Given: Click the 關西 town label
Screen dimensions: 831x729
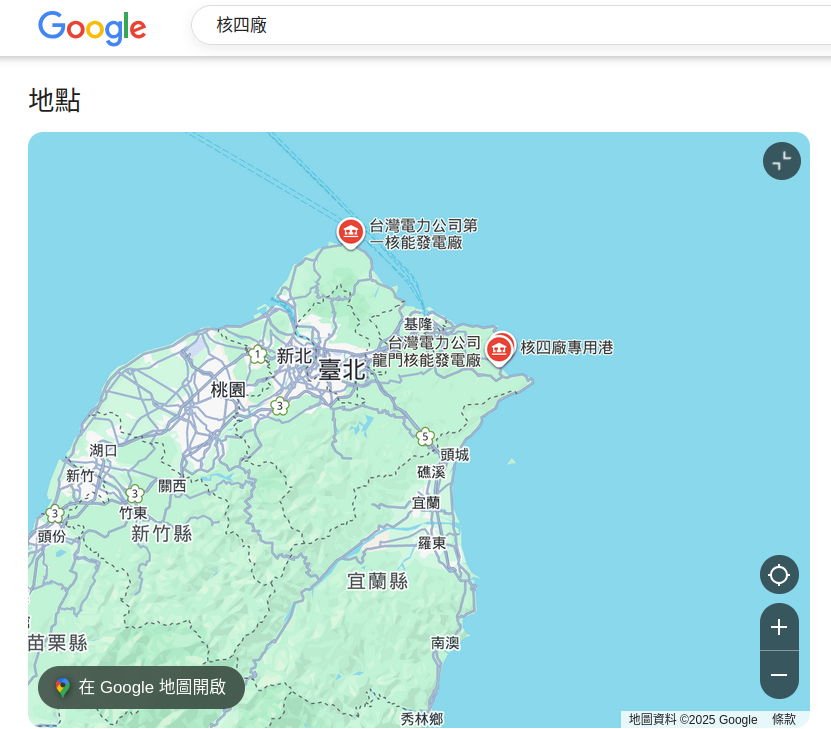Looking at the screenshot, I should point(172,485).
